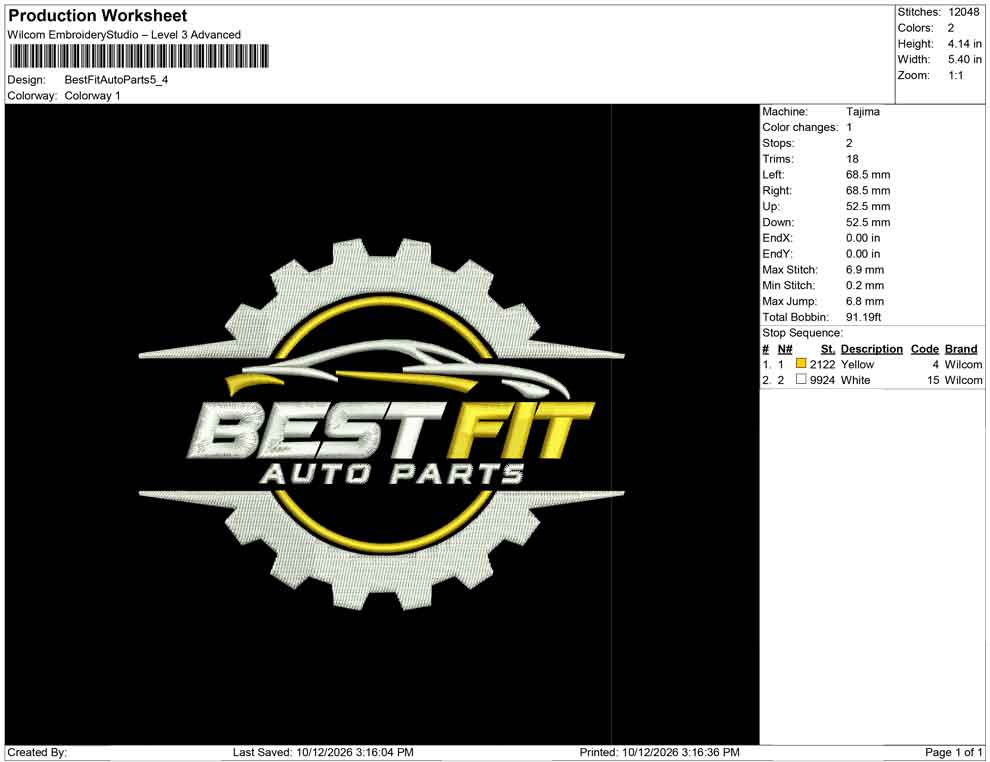The width and height of the screenshot is (990, 762).
Task: Click the 'White' thread description
Action: click(x=856, y=380)
